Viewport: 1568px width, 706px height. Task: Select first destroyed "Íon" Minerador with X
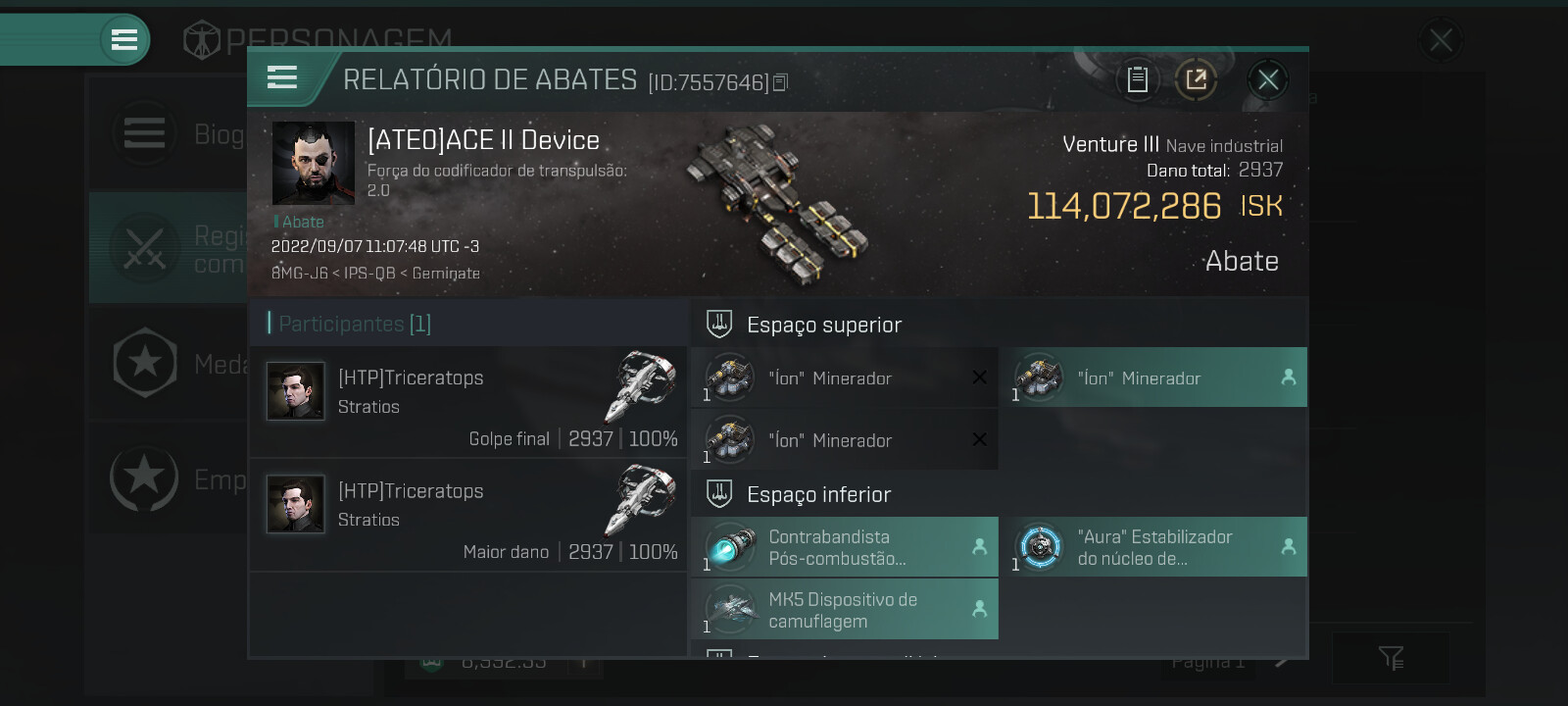(845, 378)
